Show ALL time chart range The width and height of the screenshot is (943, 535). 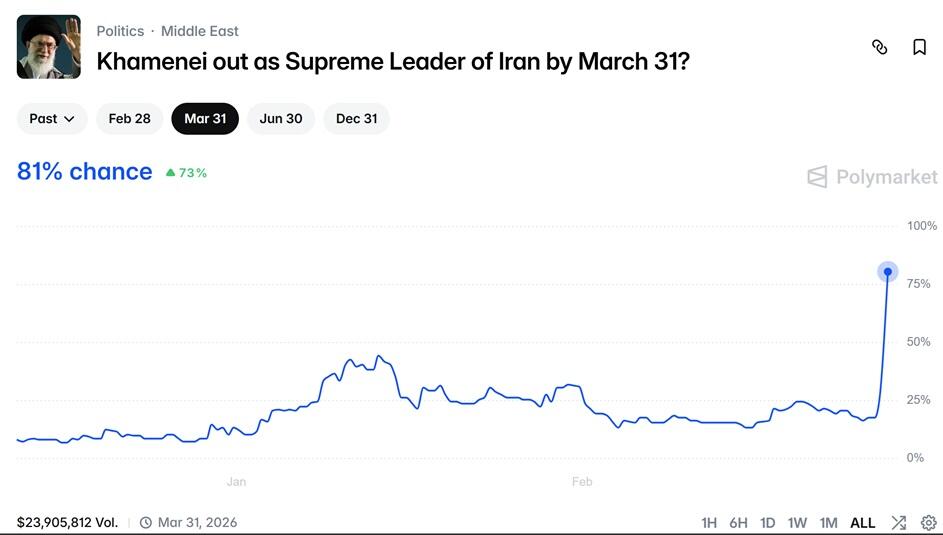coord(863,522)
